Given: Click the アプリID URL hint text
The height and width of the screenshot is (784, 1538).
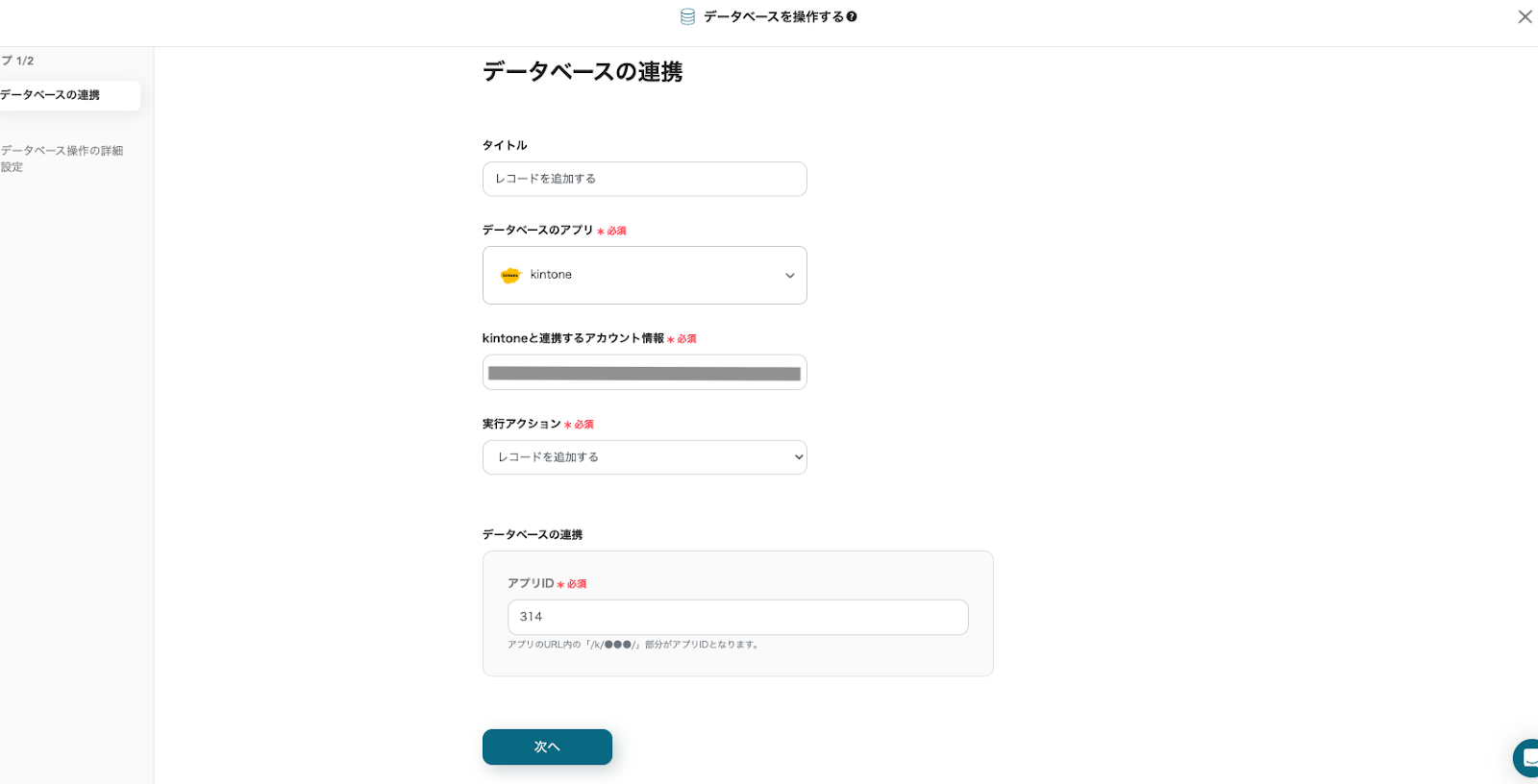Looking at the screenshot, I should [x=634, y=645].
